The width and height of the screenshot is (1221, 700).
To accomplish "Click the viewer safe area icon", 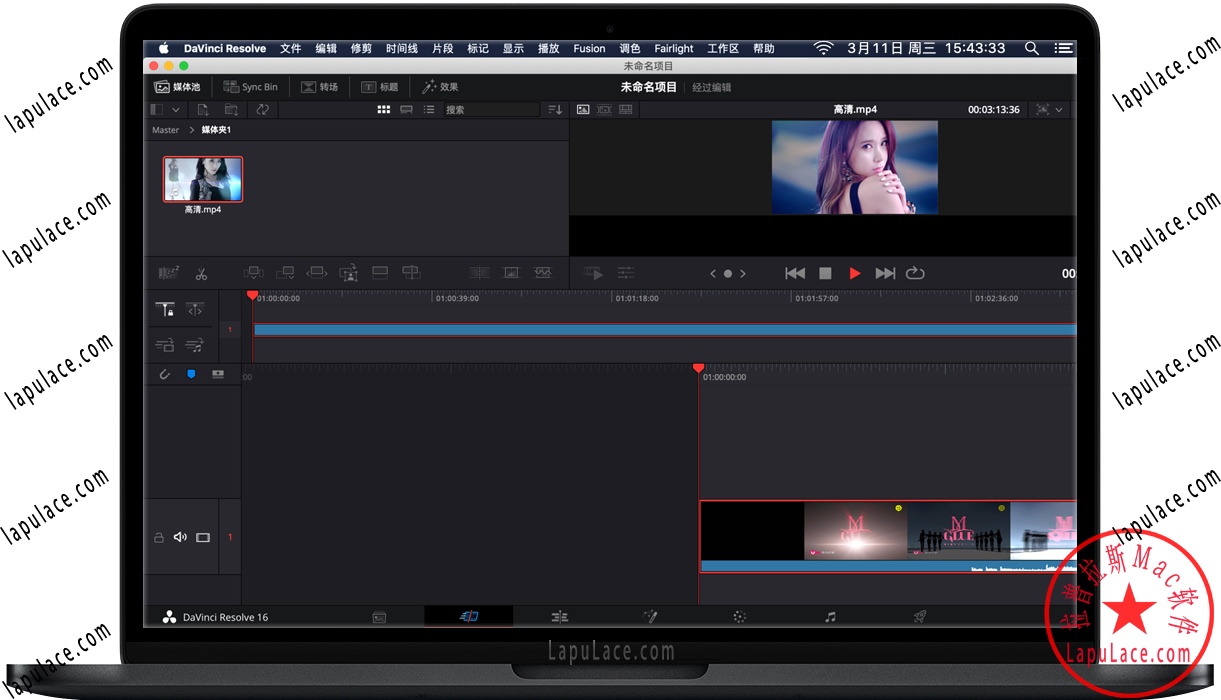I will 1042,109.
